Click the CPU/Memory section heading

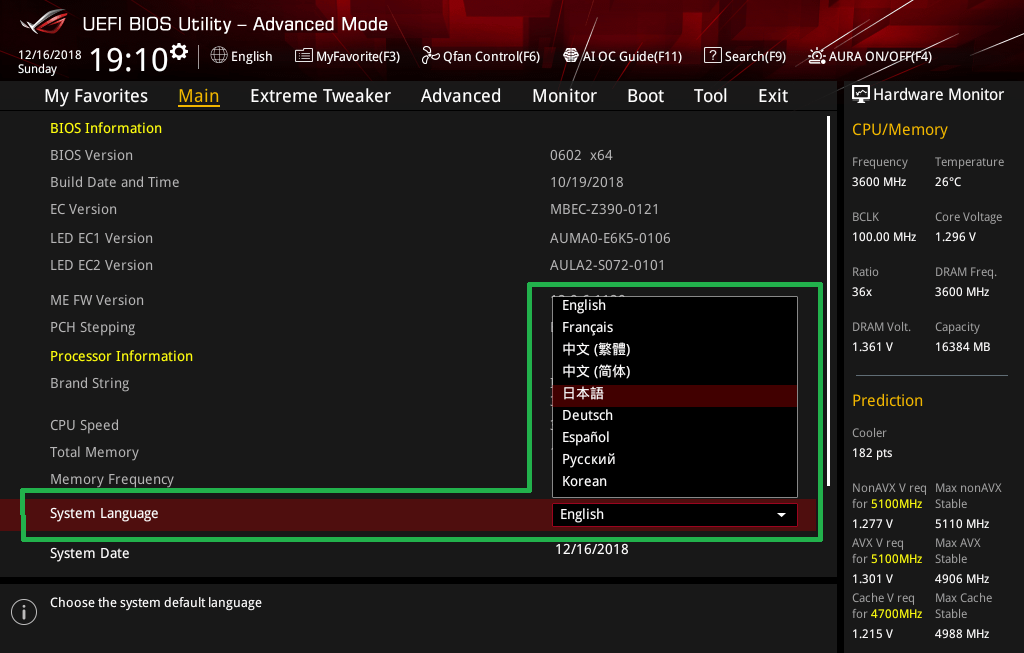click(x=899, y=130)
